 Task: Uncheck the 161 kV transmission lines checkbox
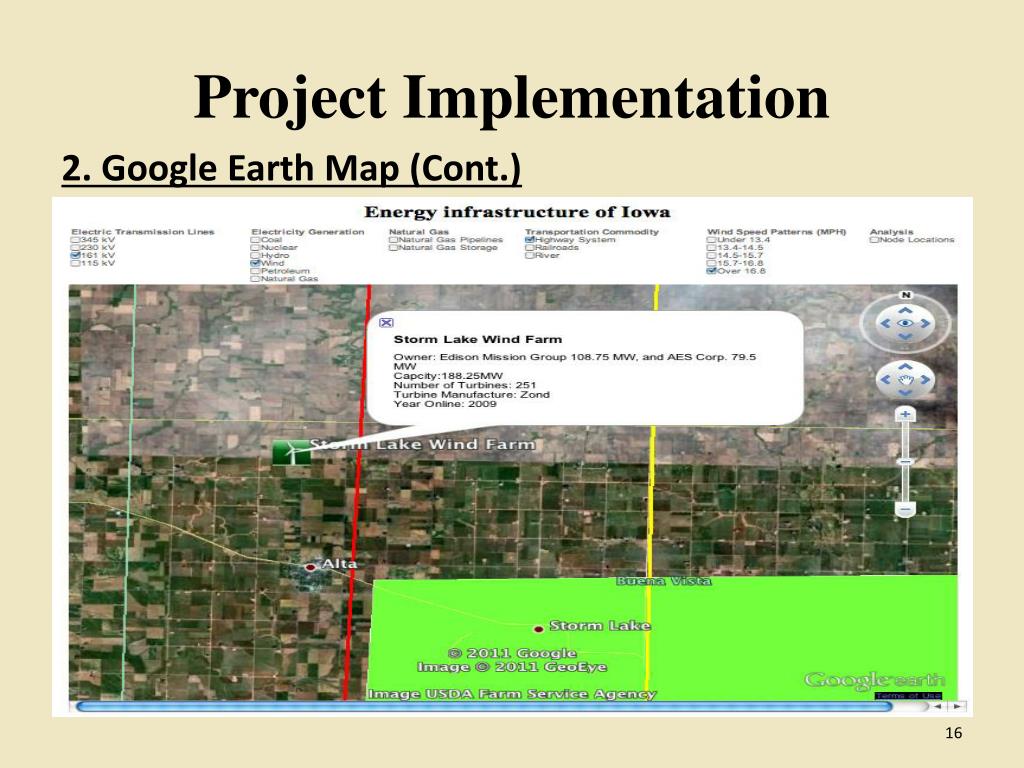76,255
